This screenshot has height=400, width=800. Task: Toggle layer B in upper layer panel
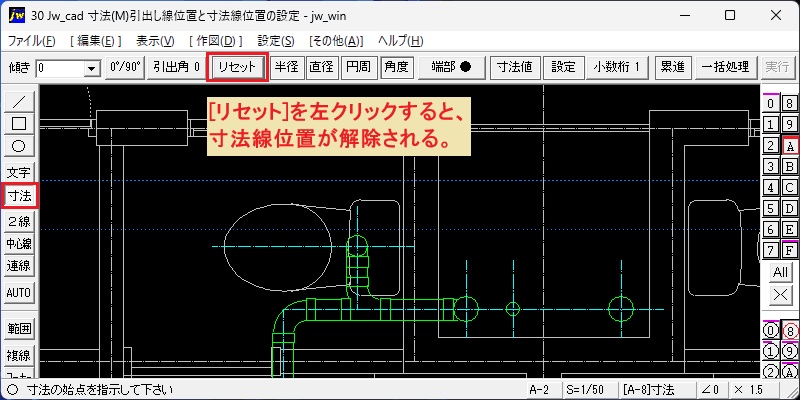790,166
